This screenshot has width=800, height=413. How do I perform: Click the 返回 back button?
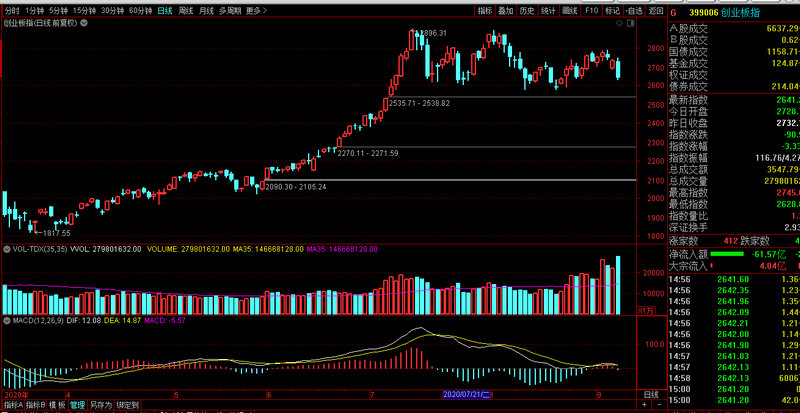point(655,10)
